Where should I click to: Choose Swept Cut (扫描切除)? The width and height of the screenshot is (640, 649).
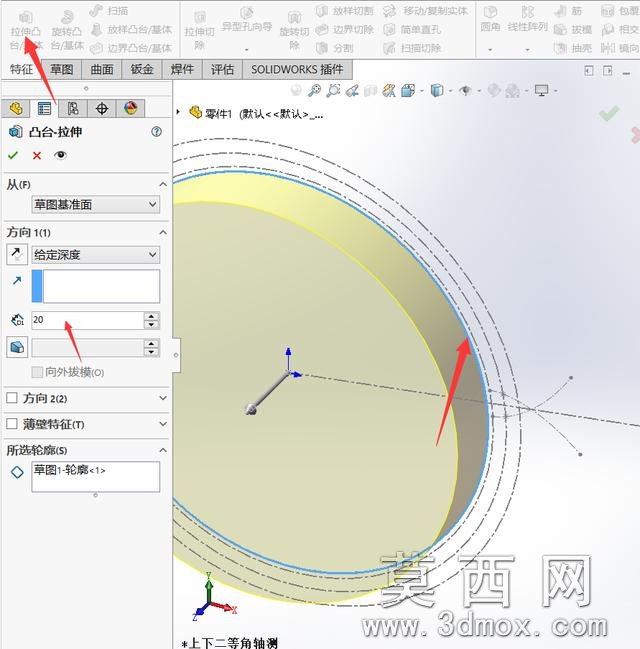pos(412,48)
